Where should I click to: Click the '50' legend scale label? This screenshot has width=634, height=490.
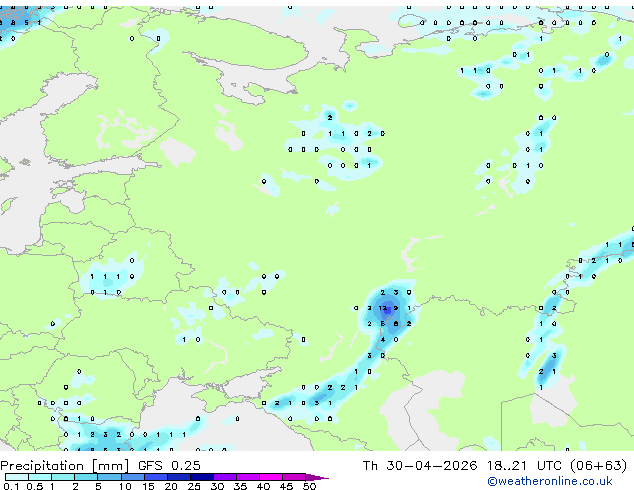[309, 486]
